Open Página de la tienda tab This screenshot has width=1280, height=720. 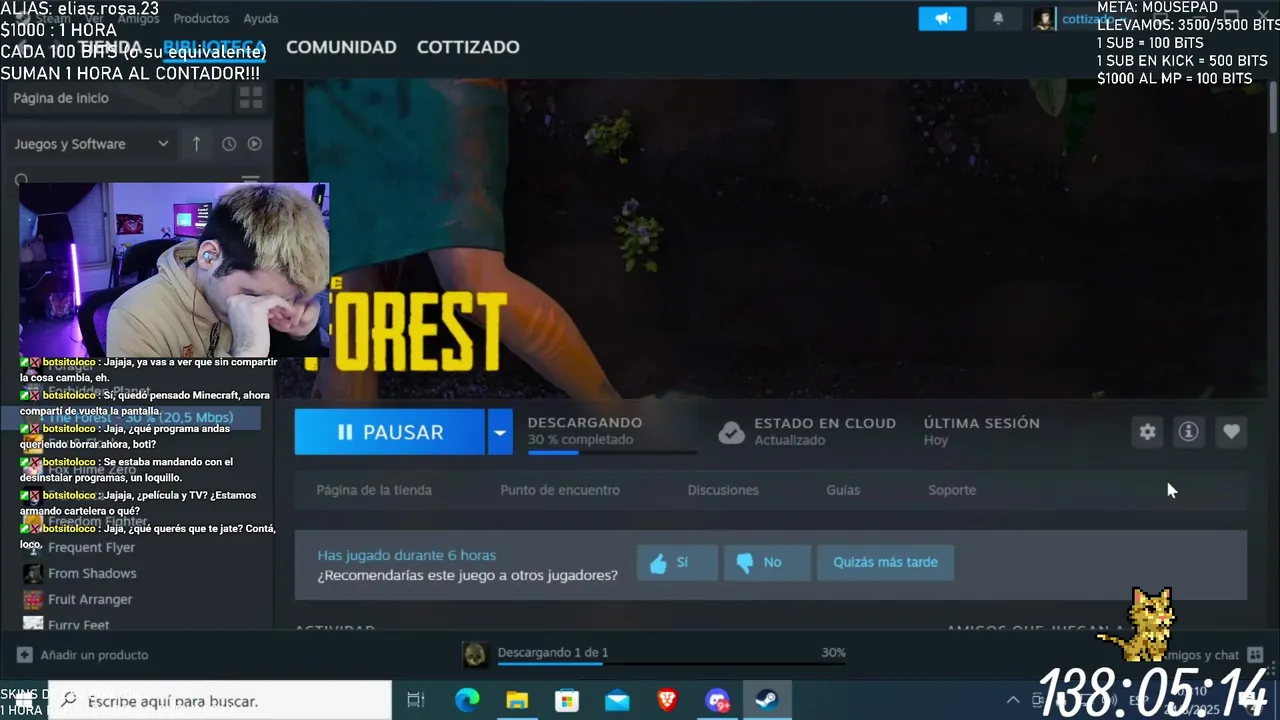[x=374, y=490]
